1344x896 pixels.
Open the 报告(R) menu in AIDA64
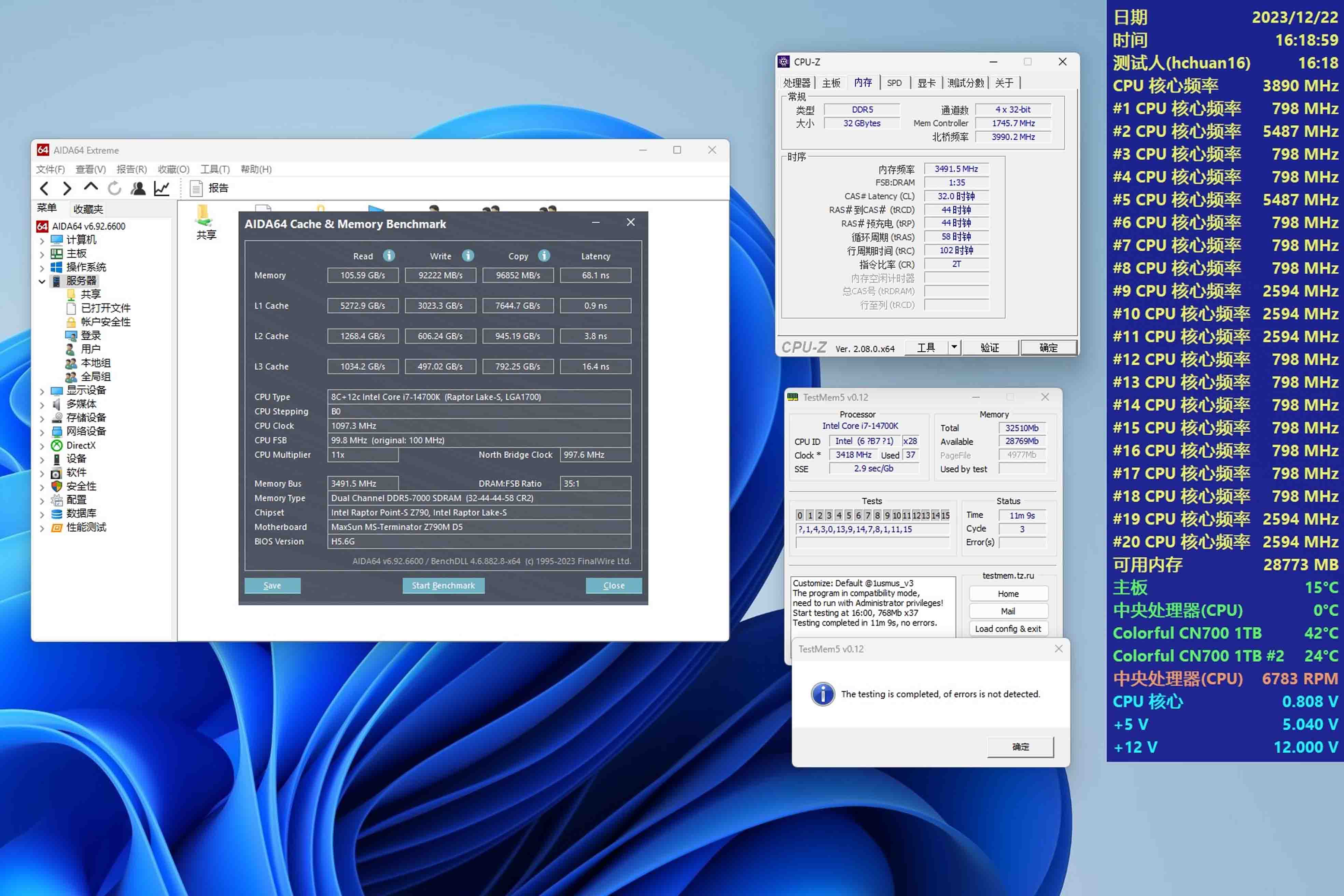pos(132,169)
